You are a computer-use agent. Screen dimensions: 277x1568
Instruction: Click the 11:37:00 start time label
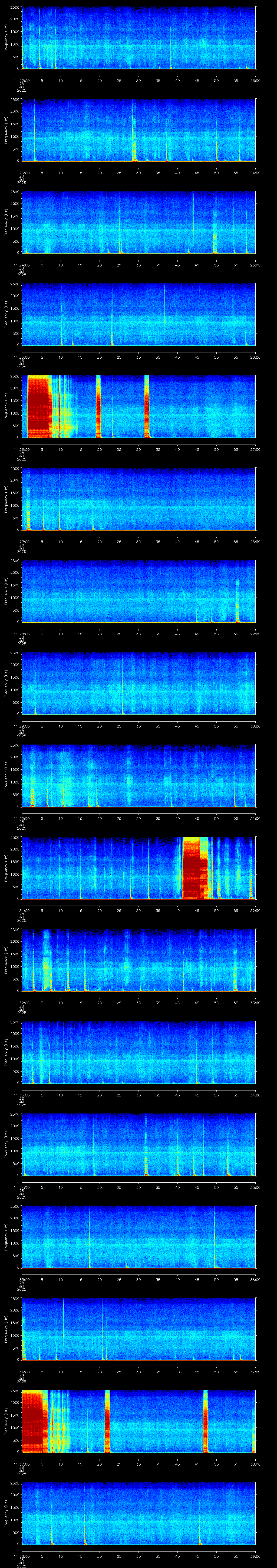tap(21, 1464)
